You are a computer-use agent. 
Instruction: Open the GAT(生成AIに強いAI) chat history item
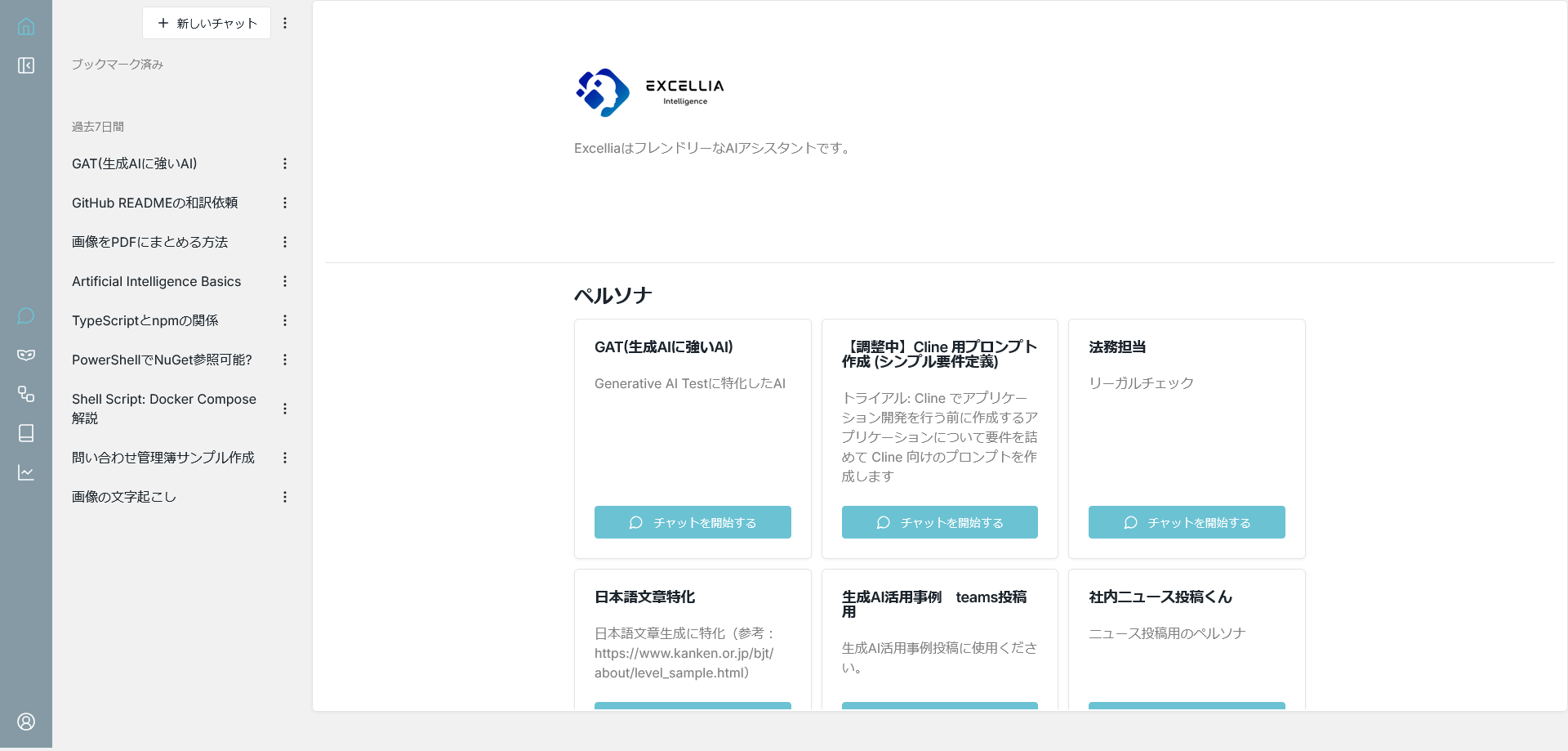[135, 163]
